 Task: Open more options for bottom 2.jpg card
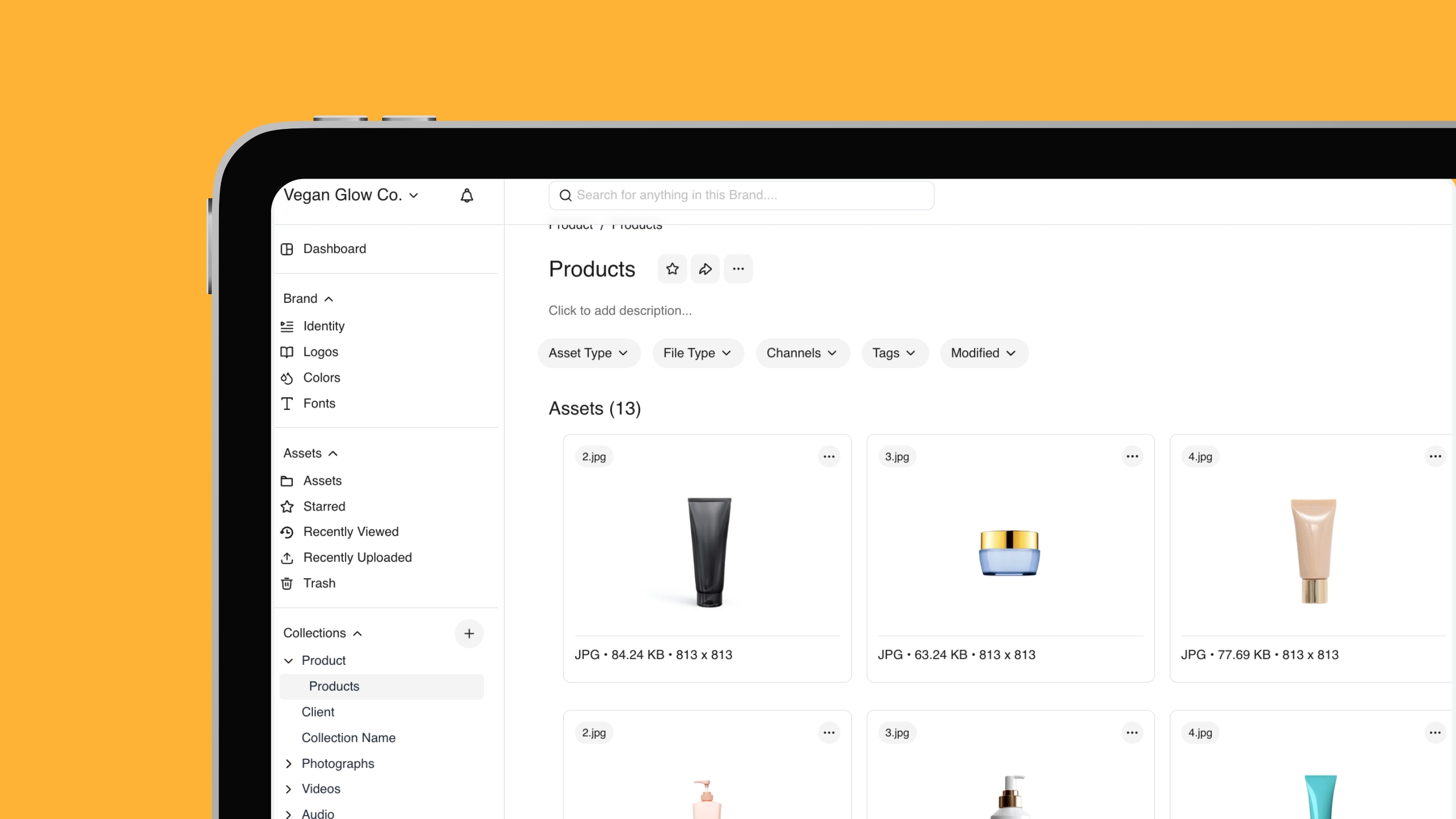pos(829,733)
